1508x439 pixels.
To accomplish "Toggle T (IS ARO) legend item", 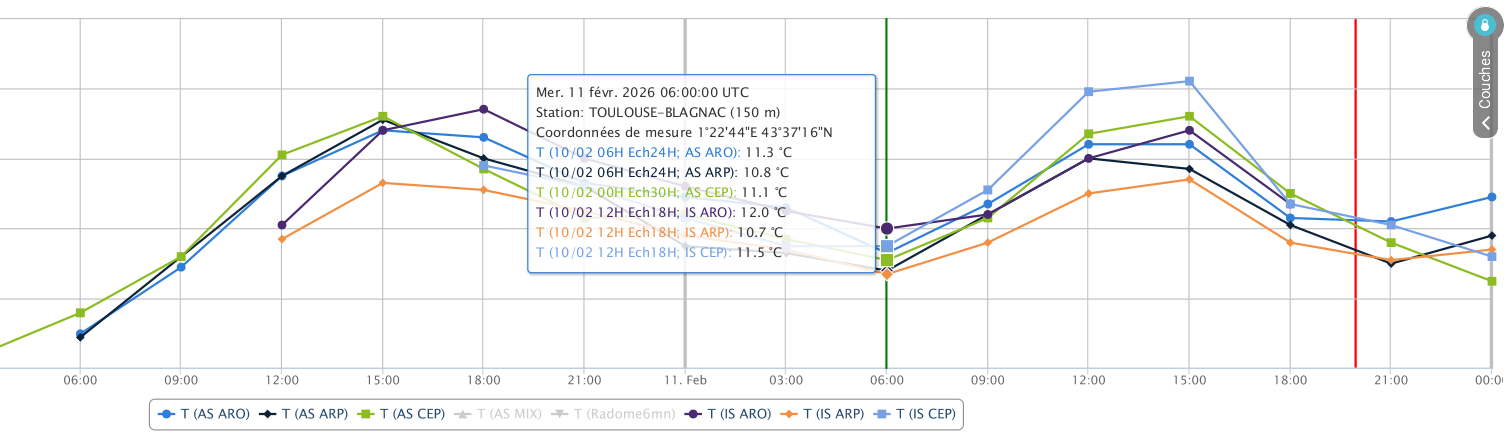I will (730, 413).
